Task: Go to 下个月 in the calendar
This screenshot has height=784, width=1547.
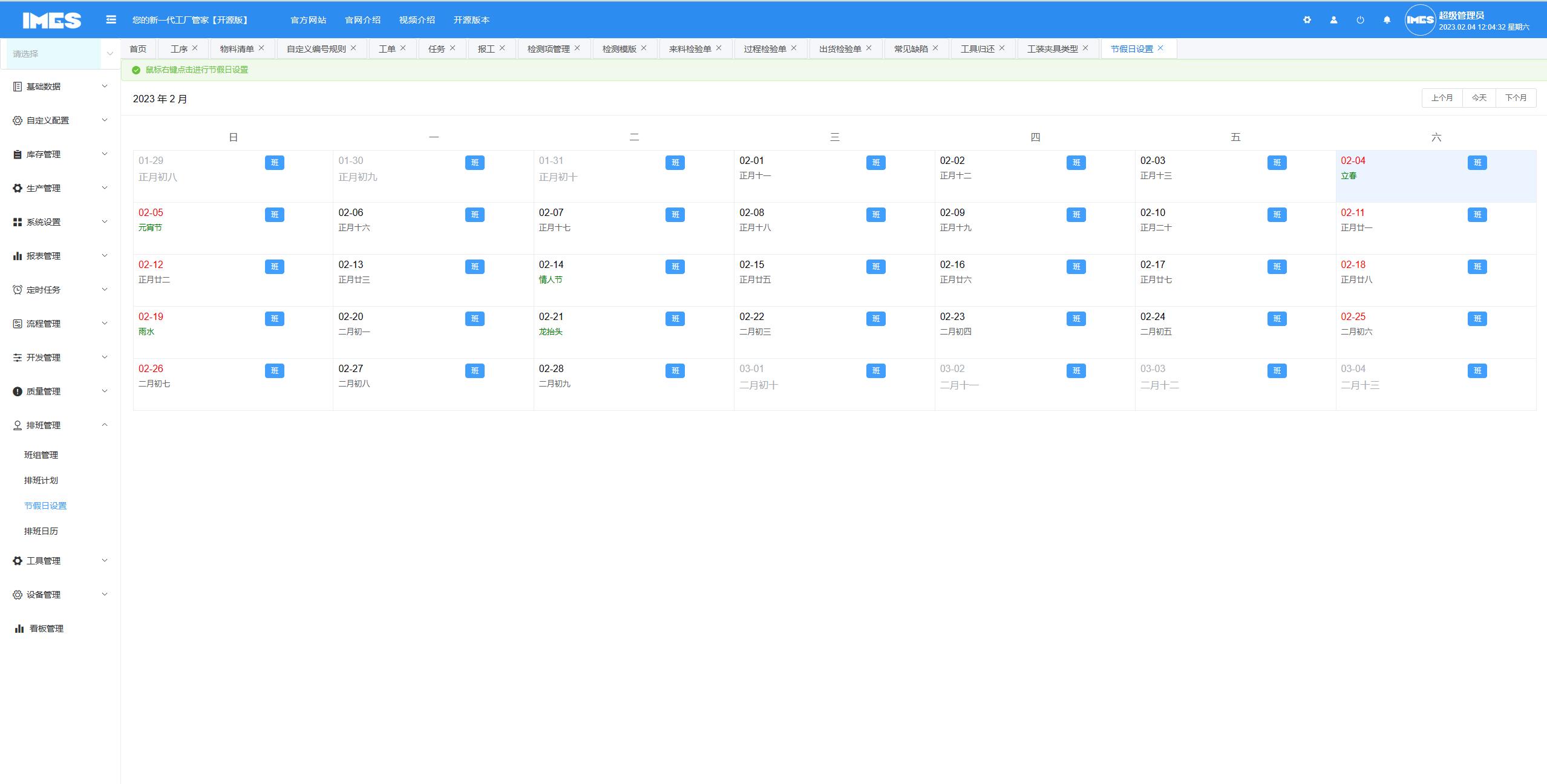Action: [x=1516, y=98]
